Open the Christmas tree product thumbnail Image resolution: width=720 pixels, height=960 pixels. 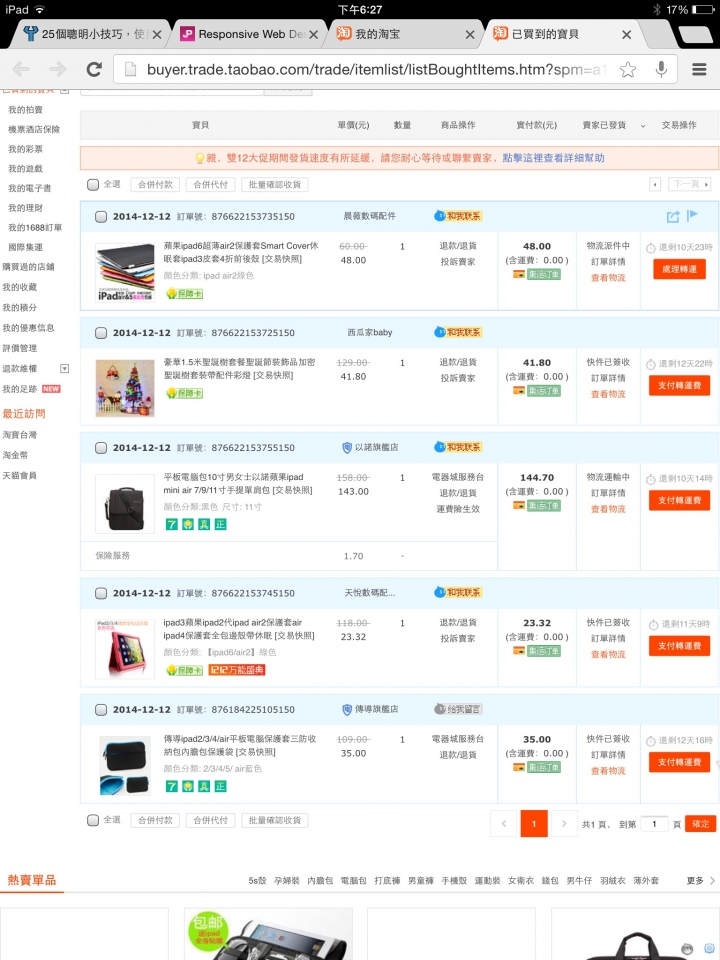(x=125, y=388)
